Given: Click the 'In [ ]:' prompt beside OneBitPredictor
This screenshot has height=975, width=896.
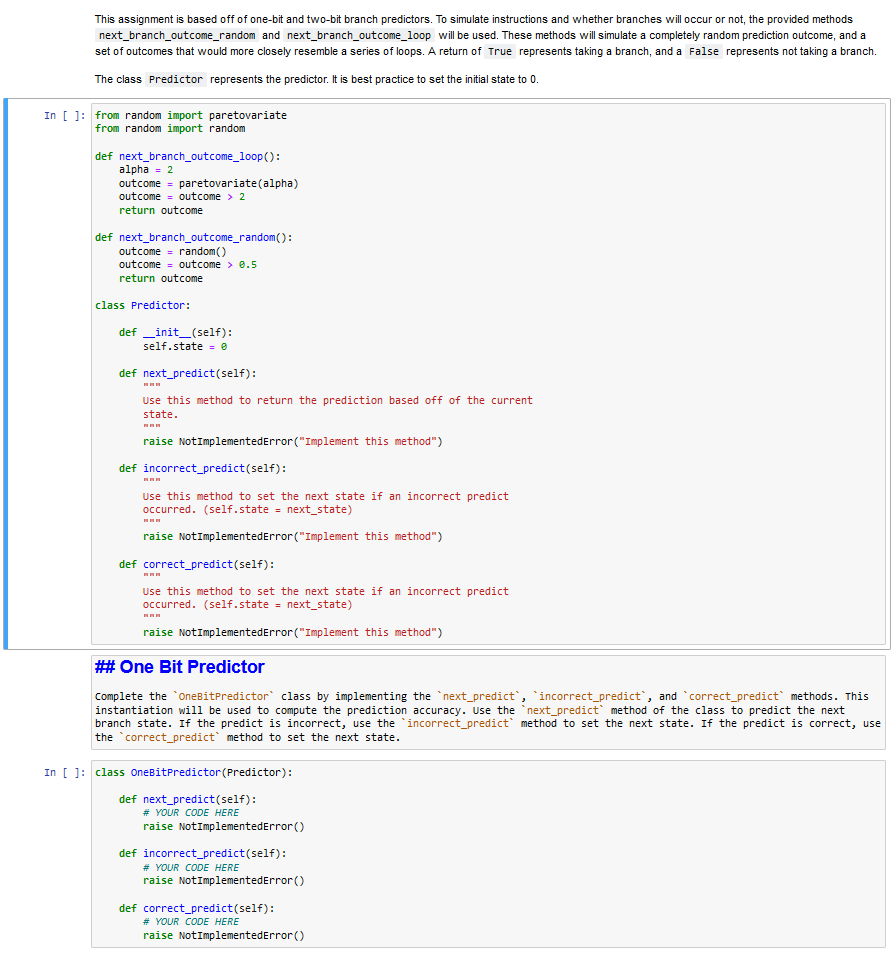Looking at the screenshot, I should pos(65,772).
